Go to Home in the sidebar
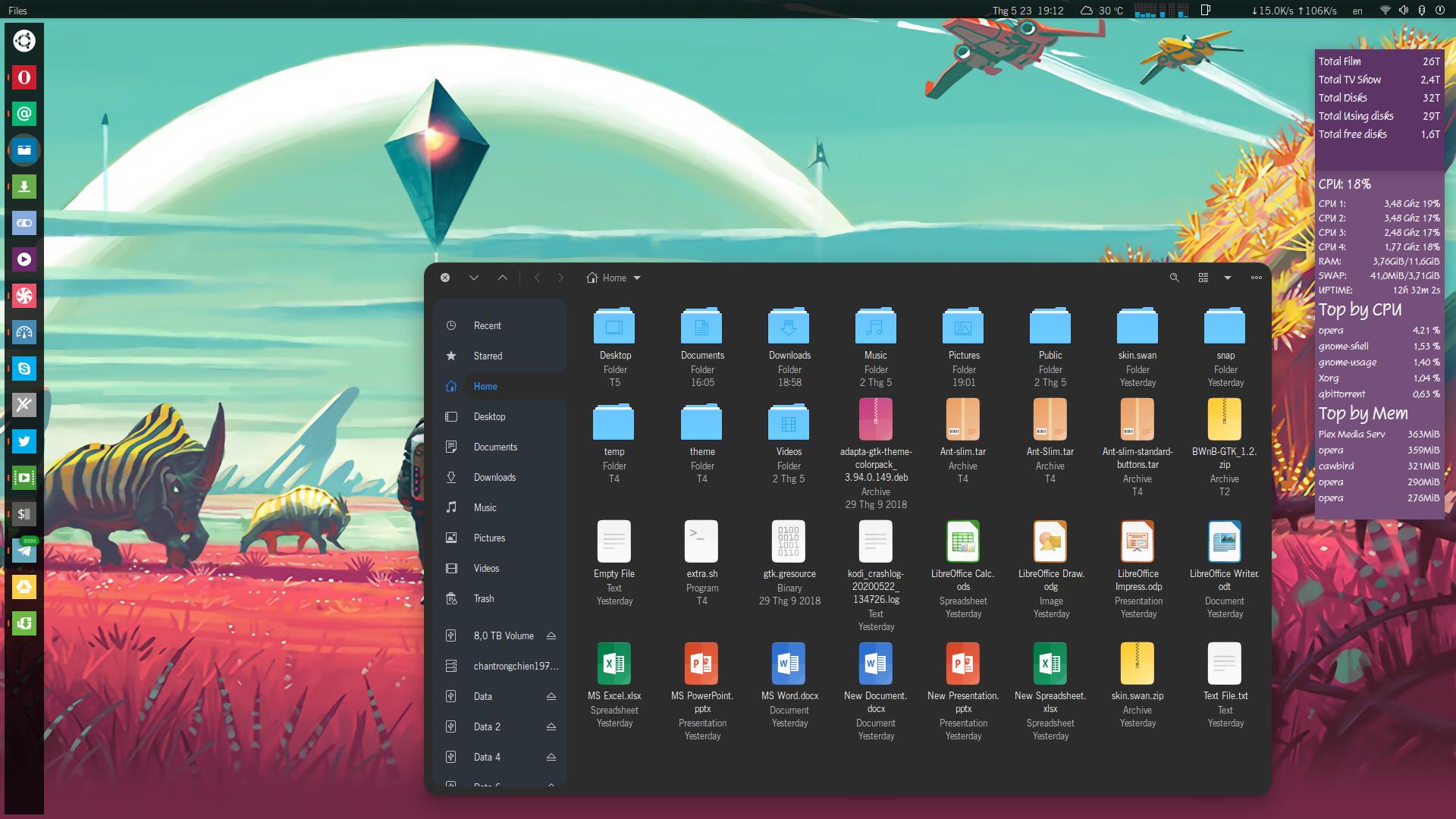The image size is (1456, 819). pyautogui.click(x=500, y=386)
